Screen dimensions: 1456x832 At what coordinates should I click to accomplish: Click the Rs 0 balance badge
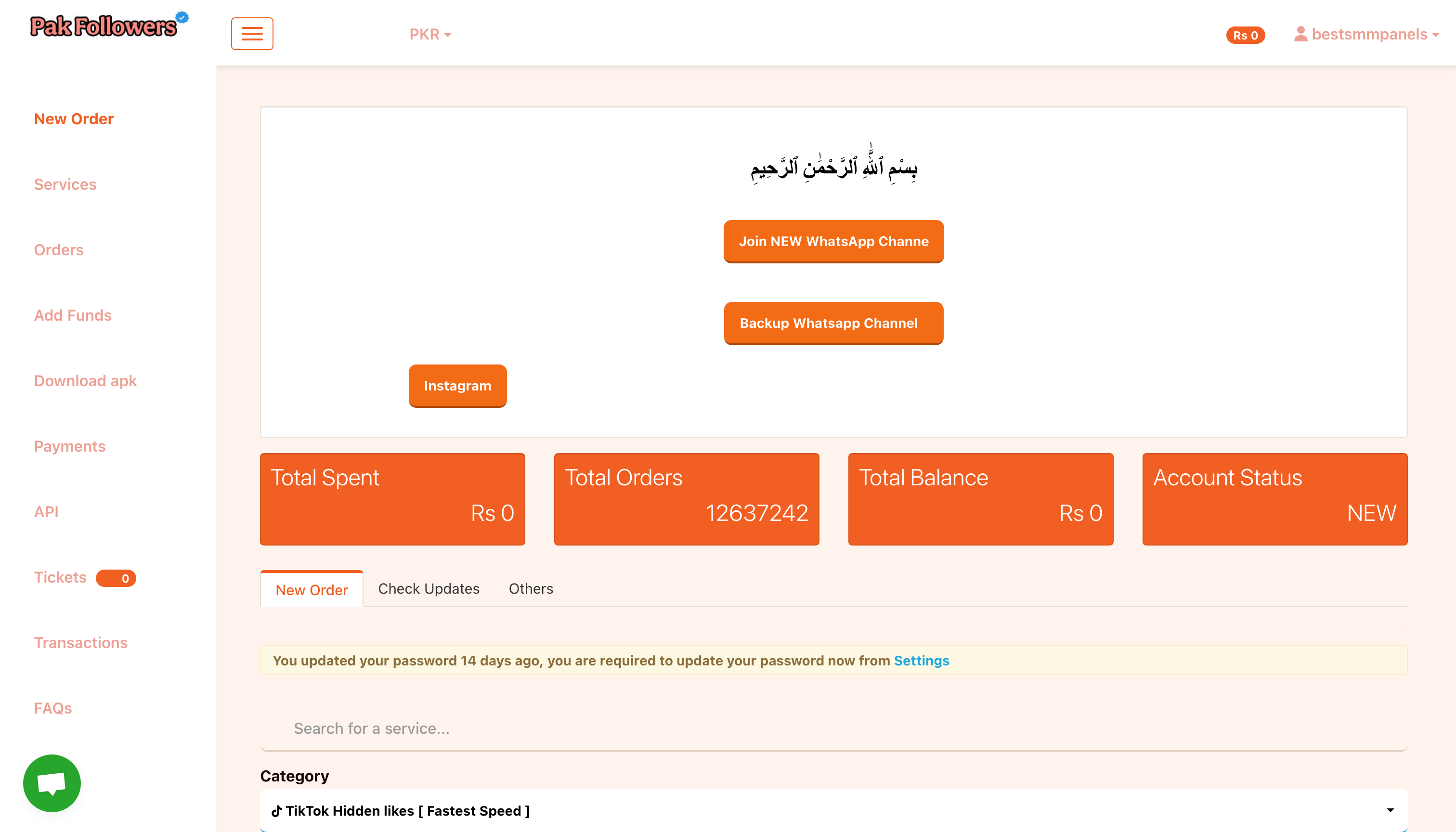(x=1245, y=36)
